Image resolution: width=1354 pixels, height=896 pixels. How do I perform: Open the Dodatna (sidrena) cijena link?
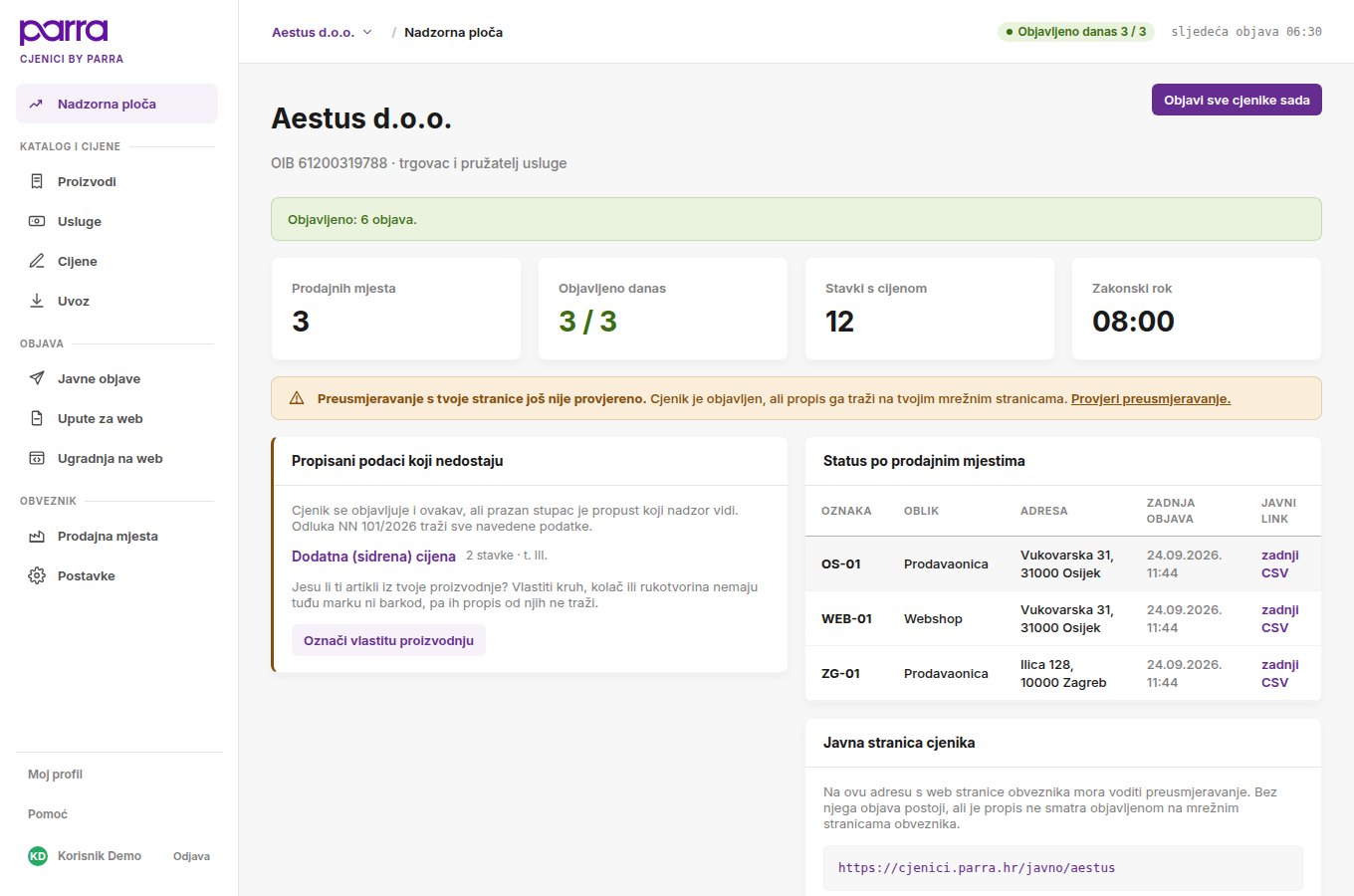click(x=373, y=557)
